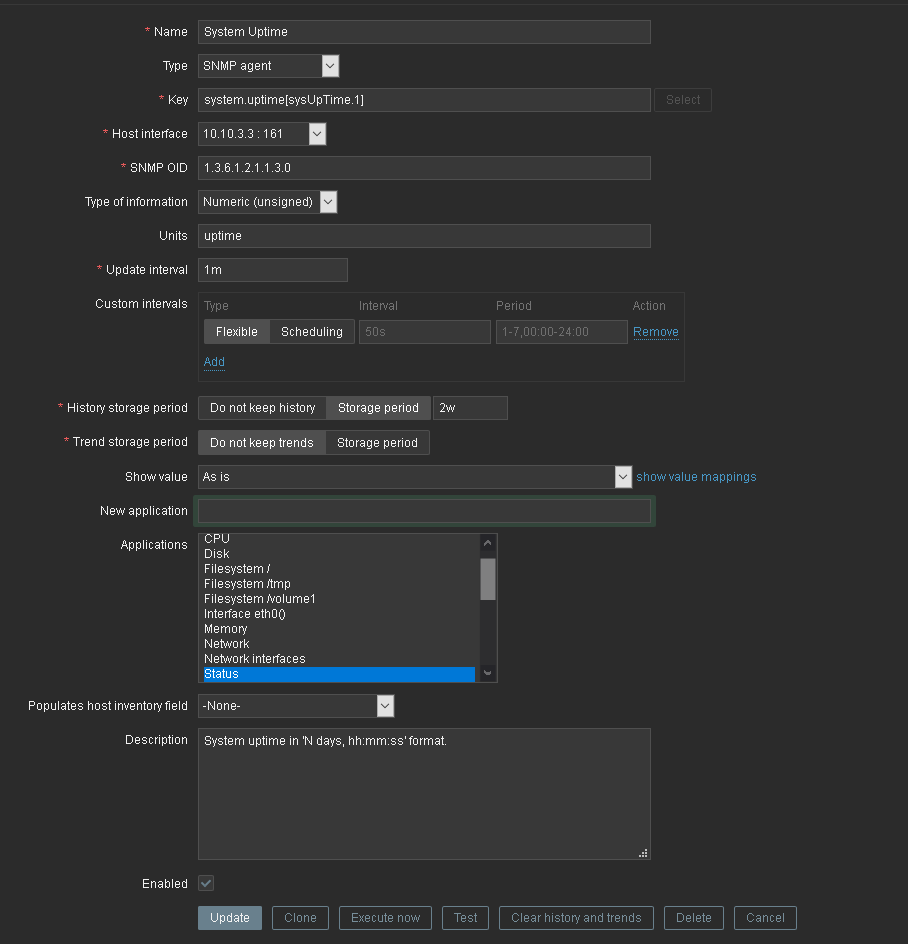Open the show value mappings link
The width and height of the screenshot is (908, 944).
696,477
